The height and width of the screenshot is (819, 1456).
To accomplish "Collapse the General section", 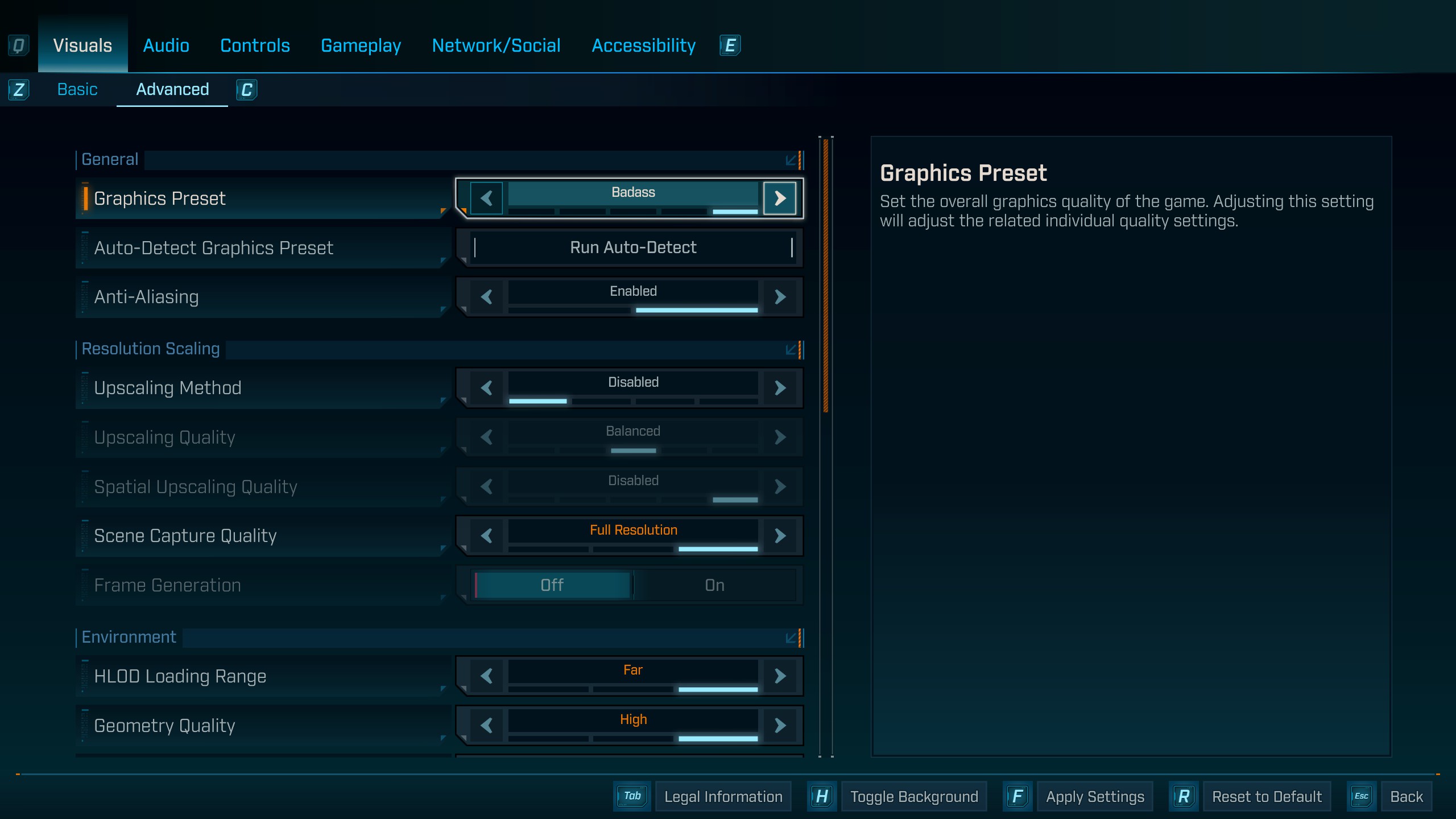I will coord(791,160).
